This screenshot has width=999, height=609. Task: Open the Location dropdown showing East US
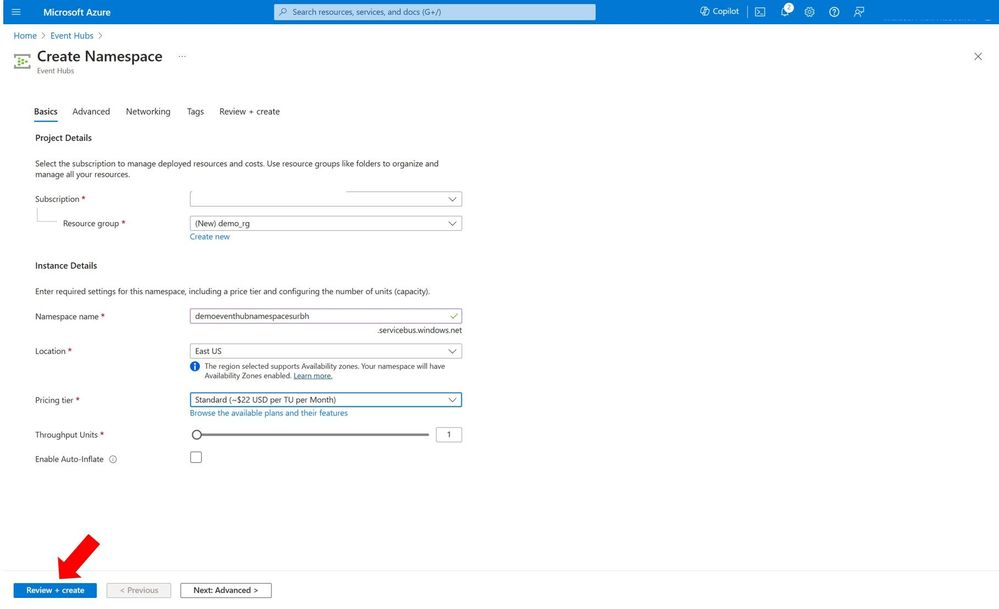click(326, 351)
